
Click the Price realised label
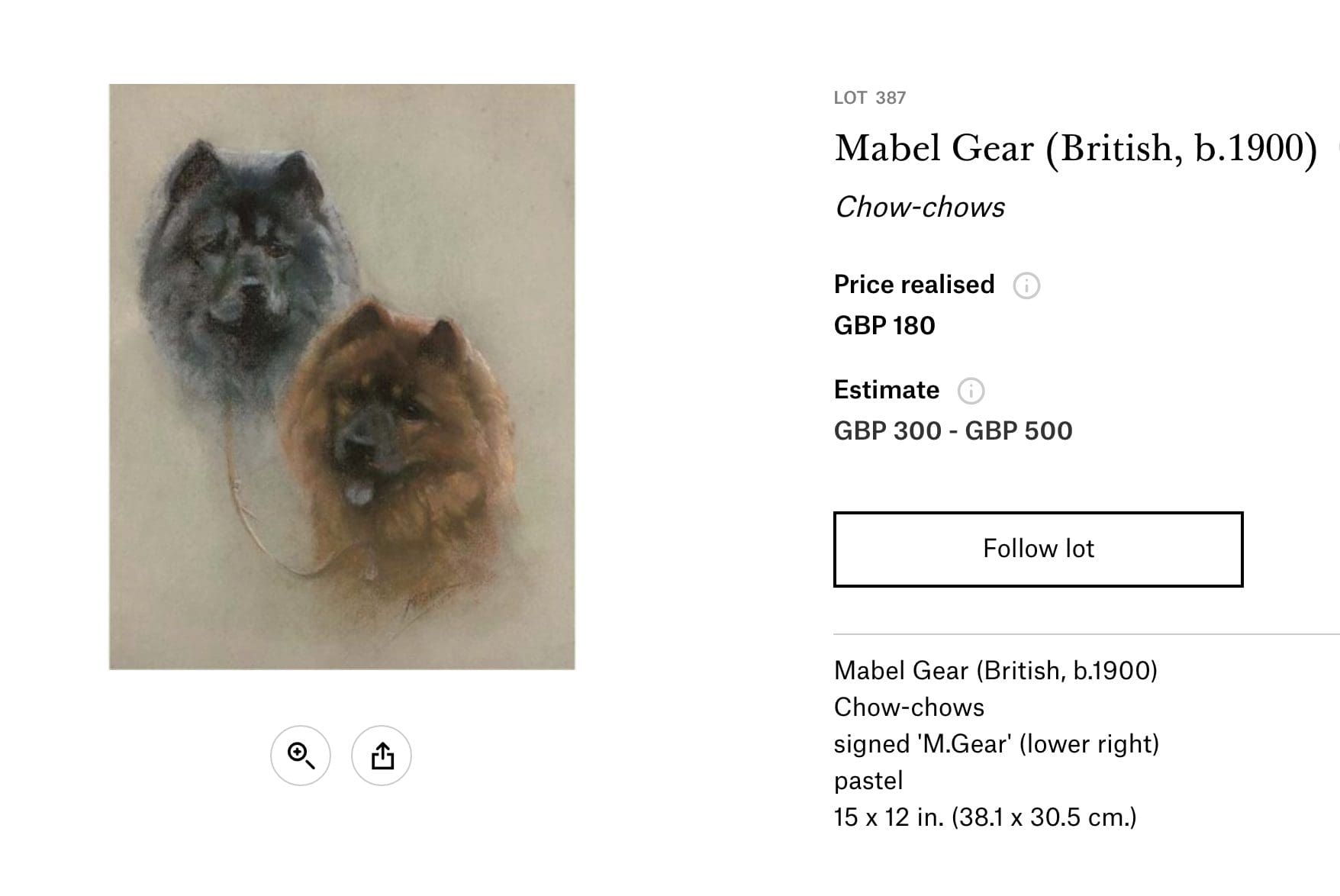tap(914, 285)
